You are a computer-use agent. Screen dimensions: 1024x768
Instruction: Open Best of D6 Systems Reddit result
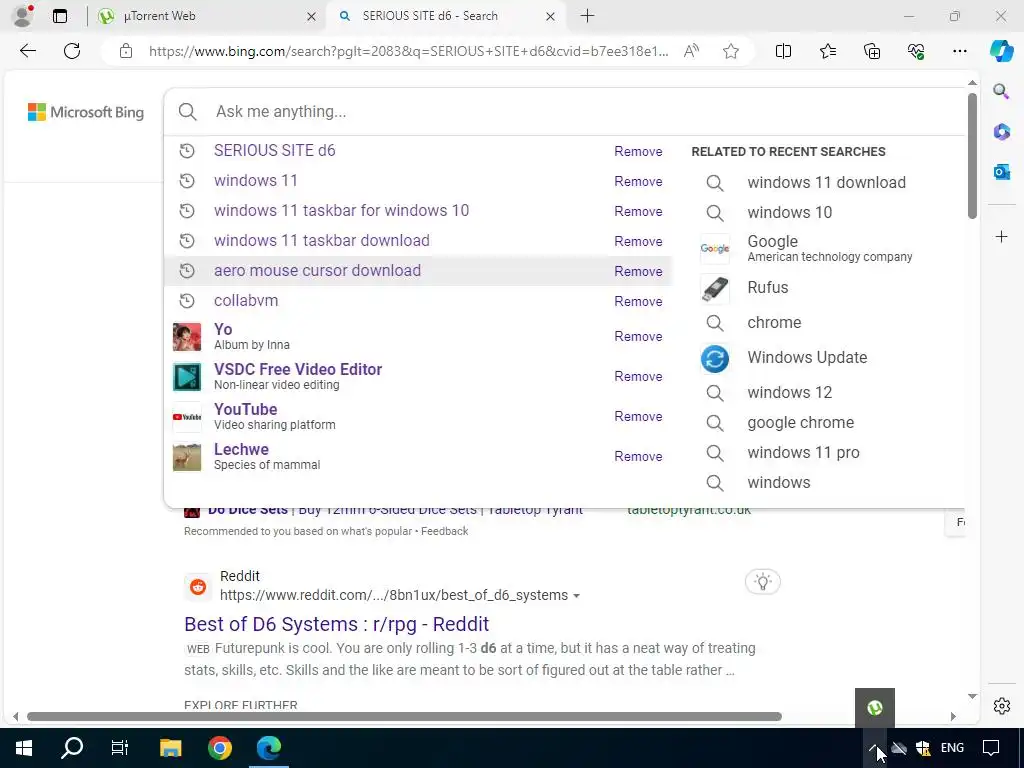coord(336,624)
